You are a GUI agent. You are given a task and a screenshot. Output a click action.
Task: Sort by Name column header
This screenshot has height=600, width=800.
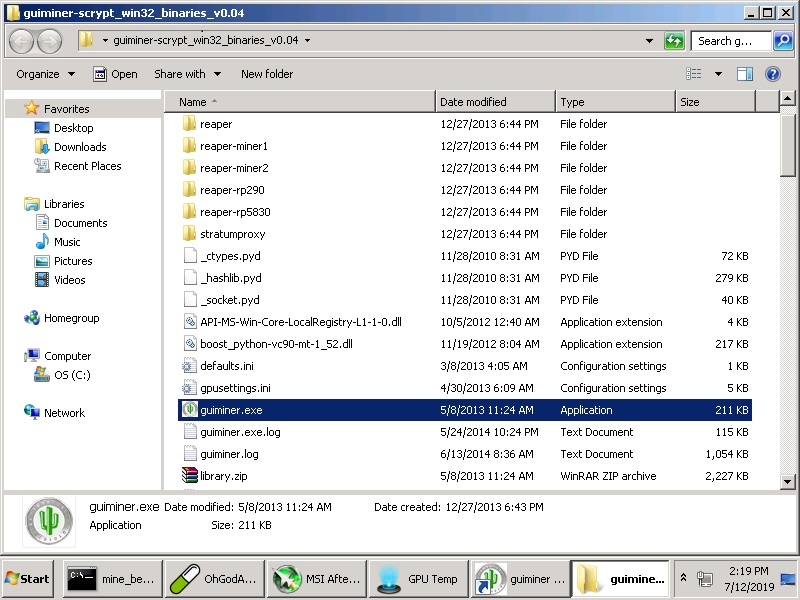point(300,102)
